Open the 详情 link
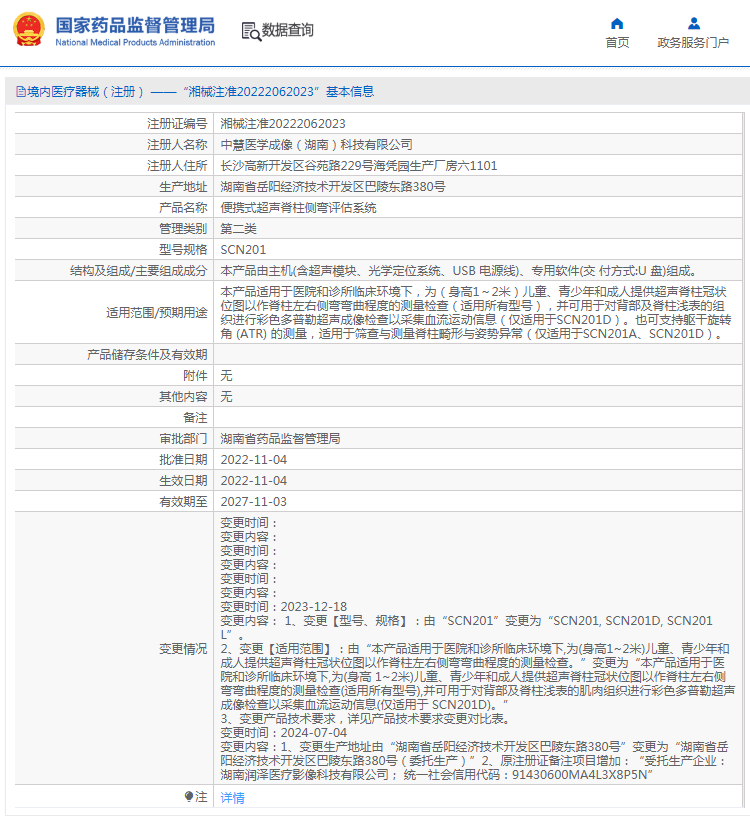 coord(233,798)
